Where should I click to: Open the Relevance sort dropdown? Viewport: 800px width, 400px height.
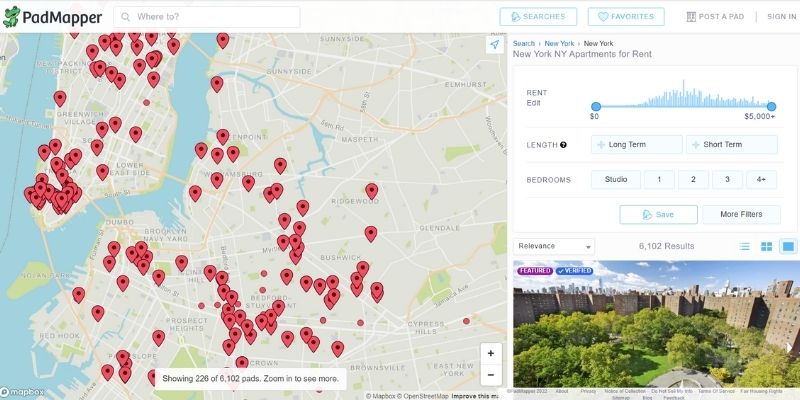(553, 246)
